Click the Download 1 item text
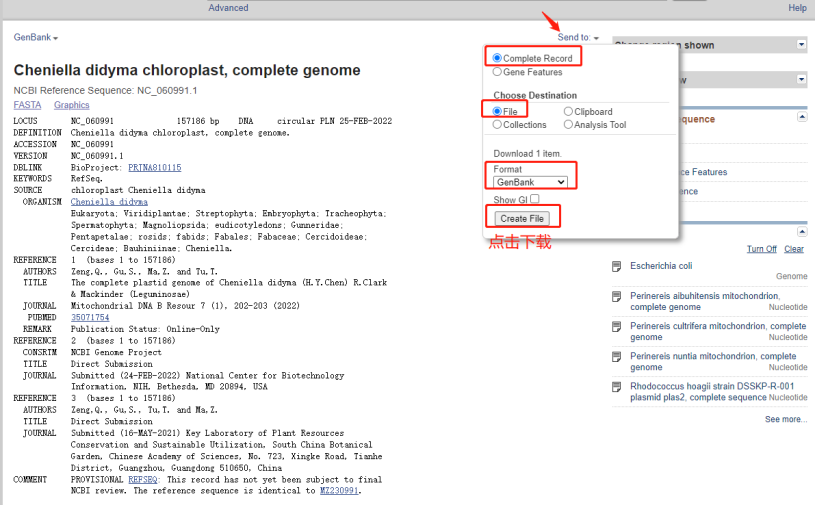Viewport: 816px width, 506px height. [527, 154]
